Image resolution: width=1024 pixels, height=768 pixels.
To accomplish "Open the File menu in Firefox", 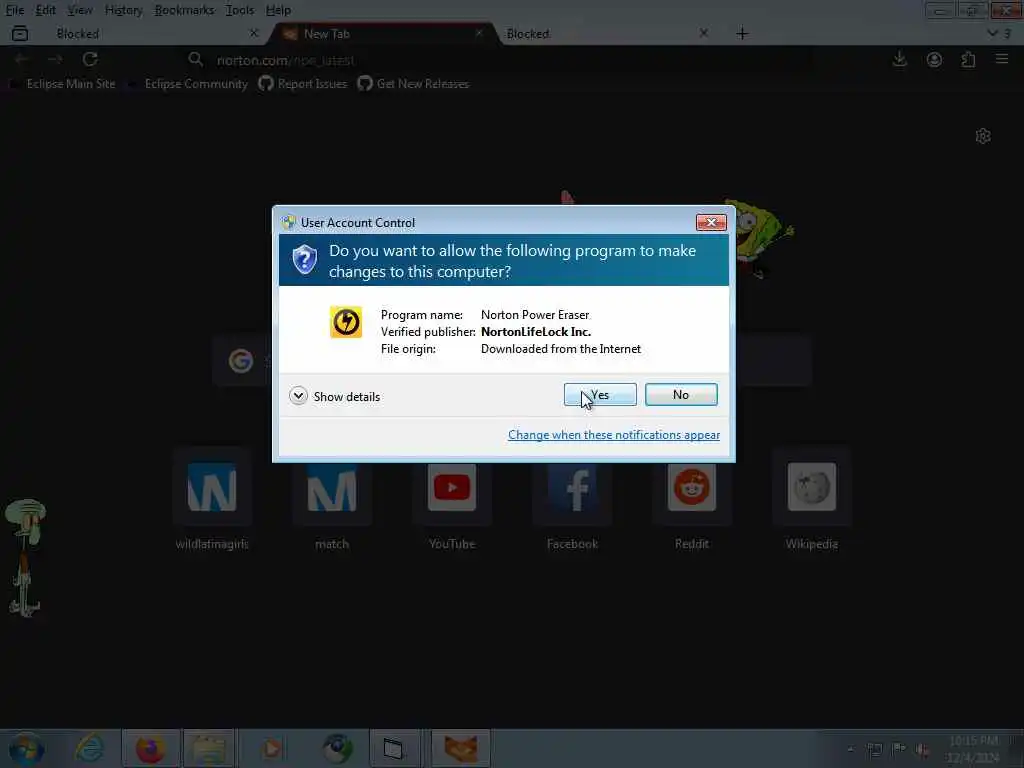I will pos(14,10).
